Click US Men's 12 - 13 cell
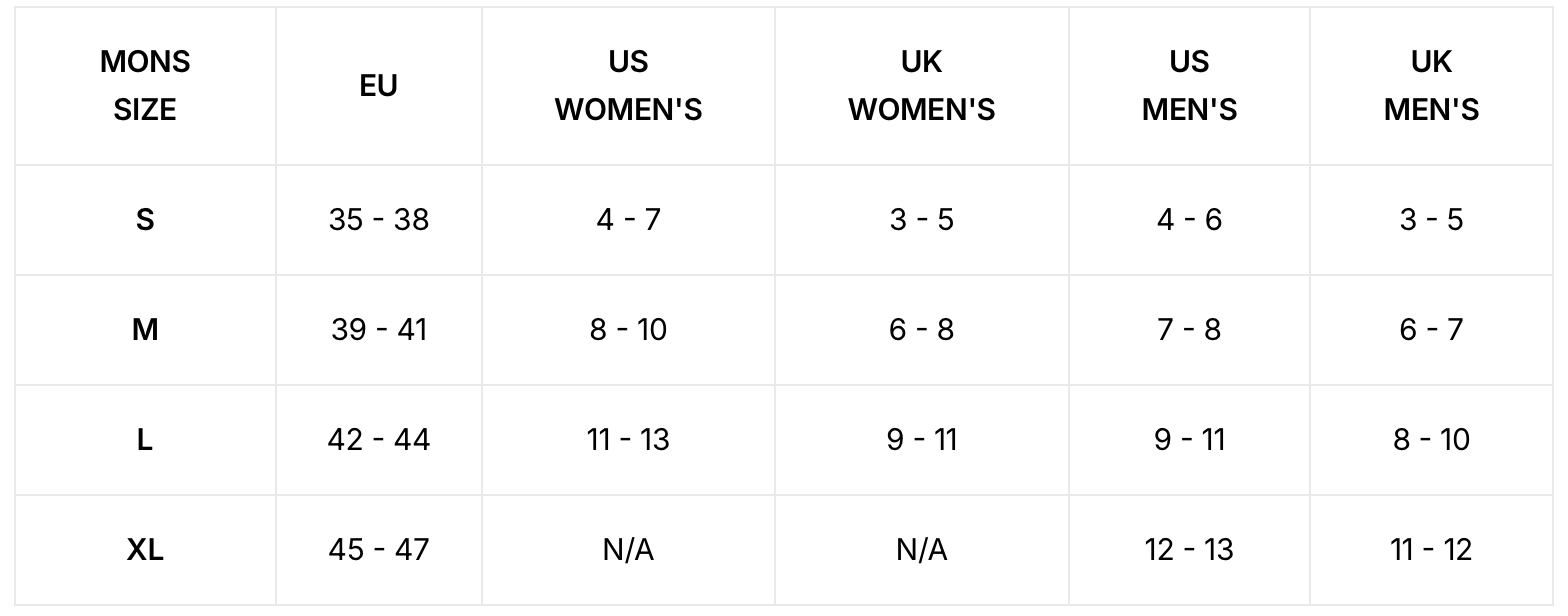1568x616 pixels. [1189, 550]
